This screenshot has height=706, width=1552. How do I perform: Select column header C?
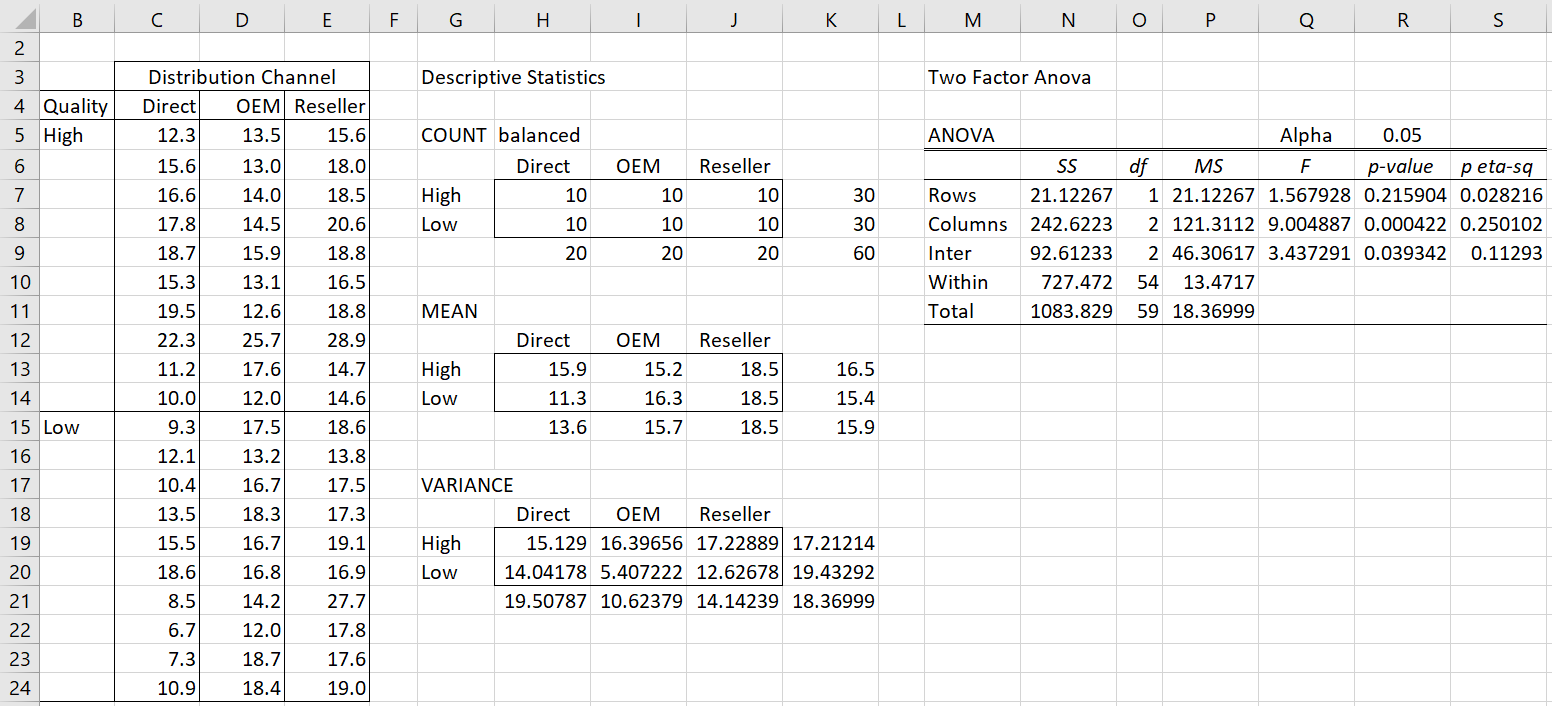(x=157, y=18)
